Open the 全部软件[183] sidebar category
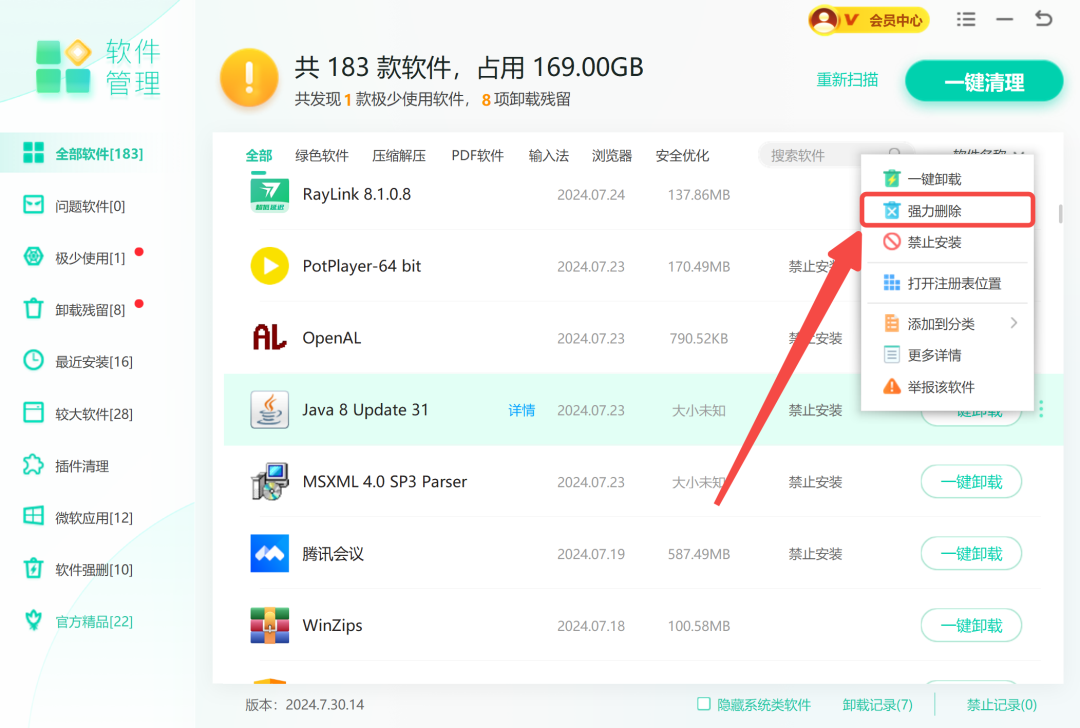The image size is (1080, 728). 98,153
